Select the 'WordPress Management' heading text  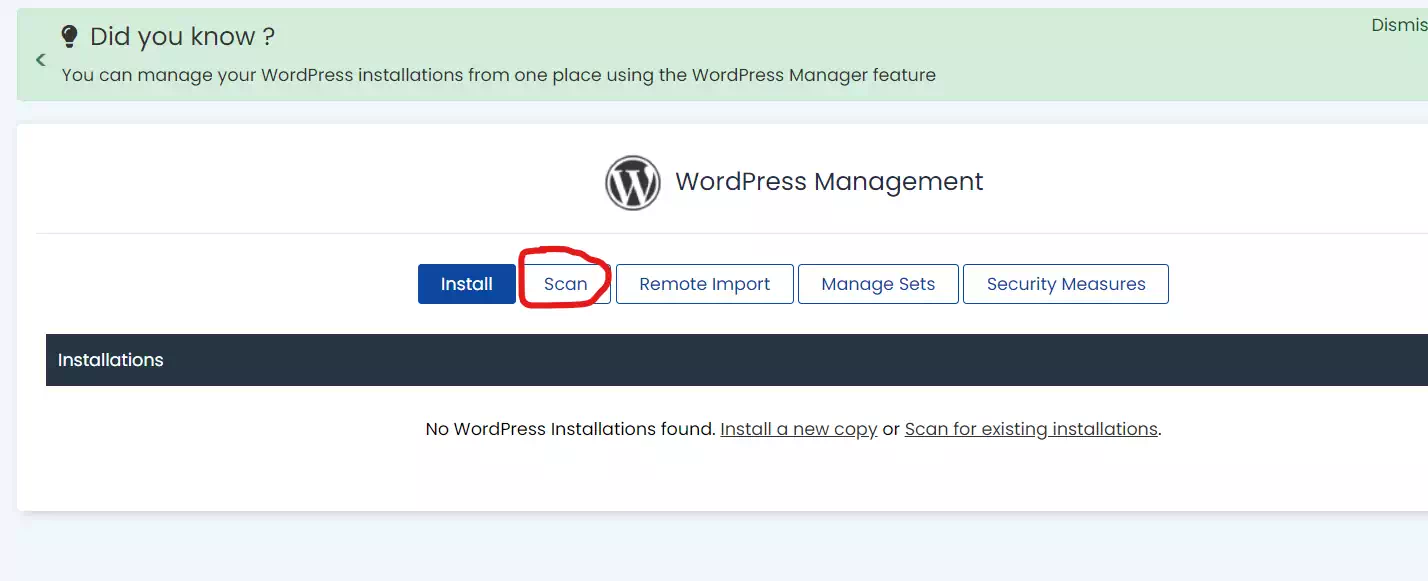tap(829, 182)
